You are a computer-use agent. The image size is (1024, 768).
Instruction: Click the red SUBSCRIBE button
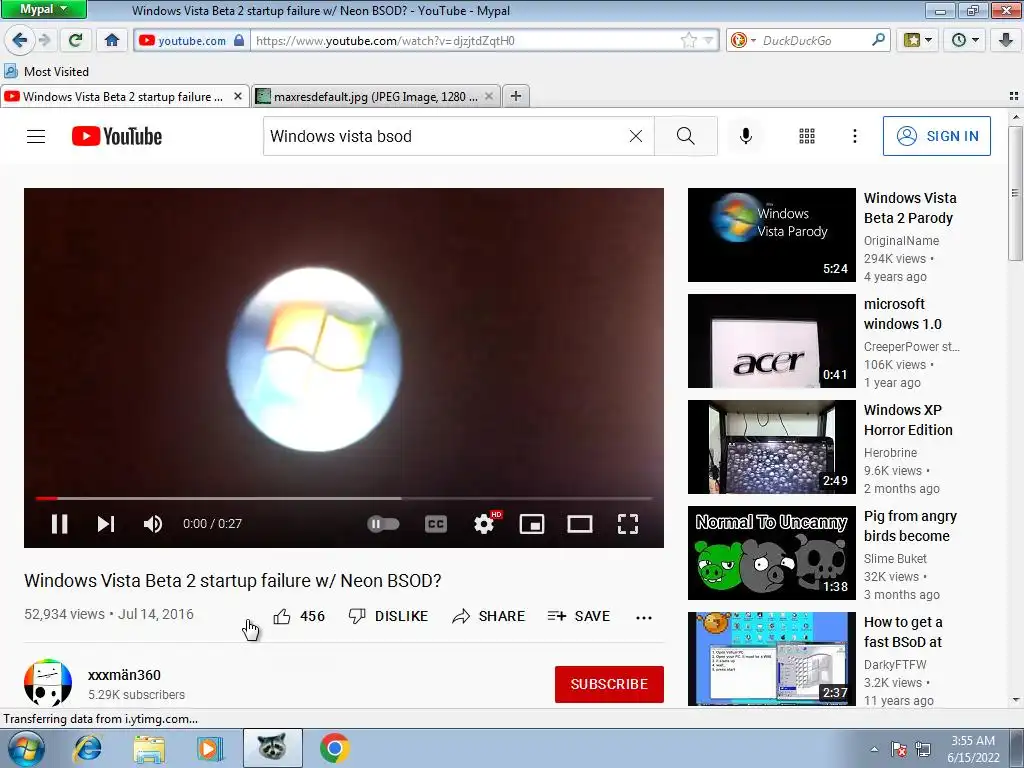point(609,684)
